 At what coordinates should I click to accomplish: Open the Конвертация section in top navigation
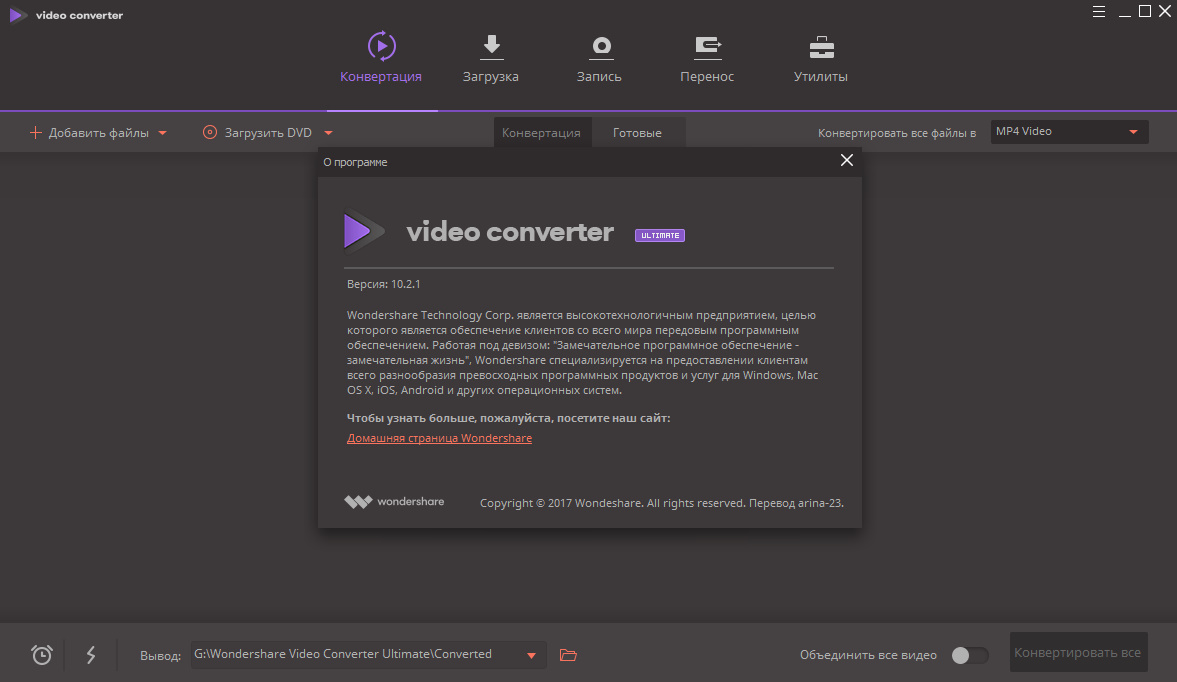[381, 59]
